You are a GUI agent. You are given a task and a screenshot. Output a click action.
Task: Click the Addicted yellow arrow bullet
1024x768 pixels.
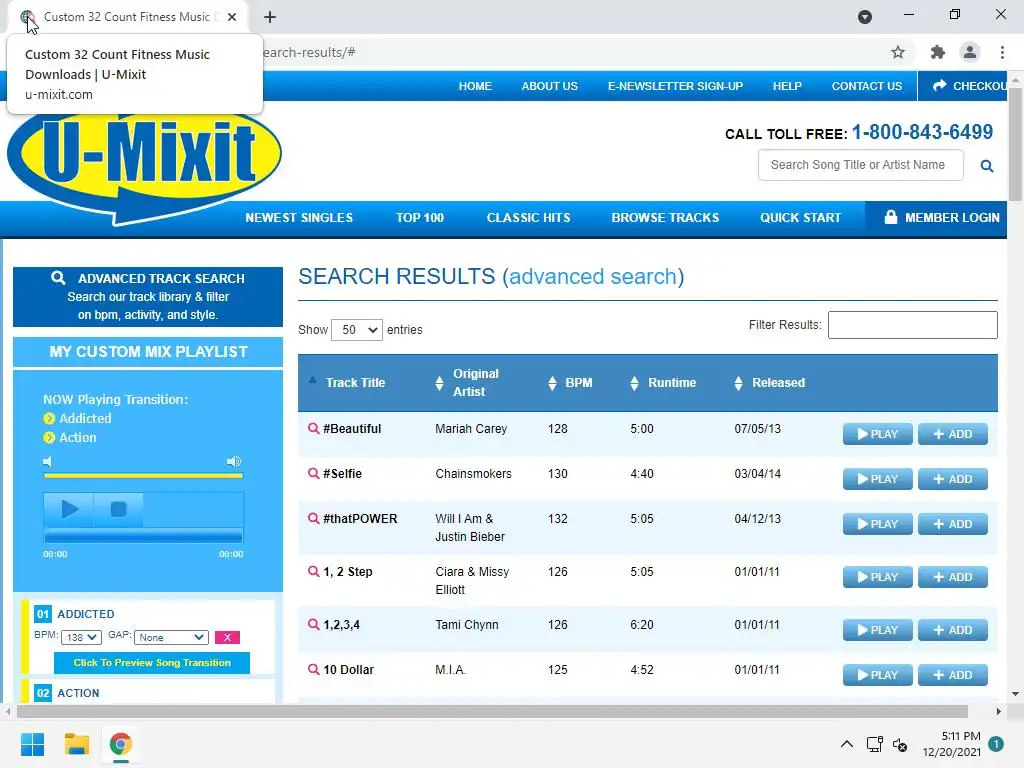click(x=49, y=419)
